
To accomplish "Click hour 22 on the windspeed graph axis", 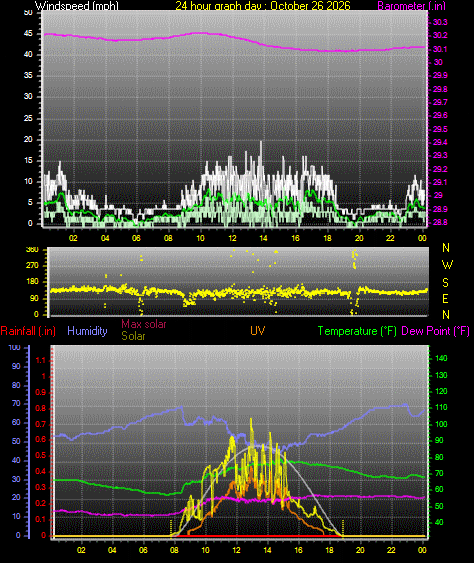I will [390, 238].
